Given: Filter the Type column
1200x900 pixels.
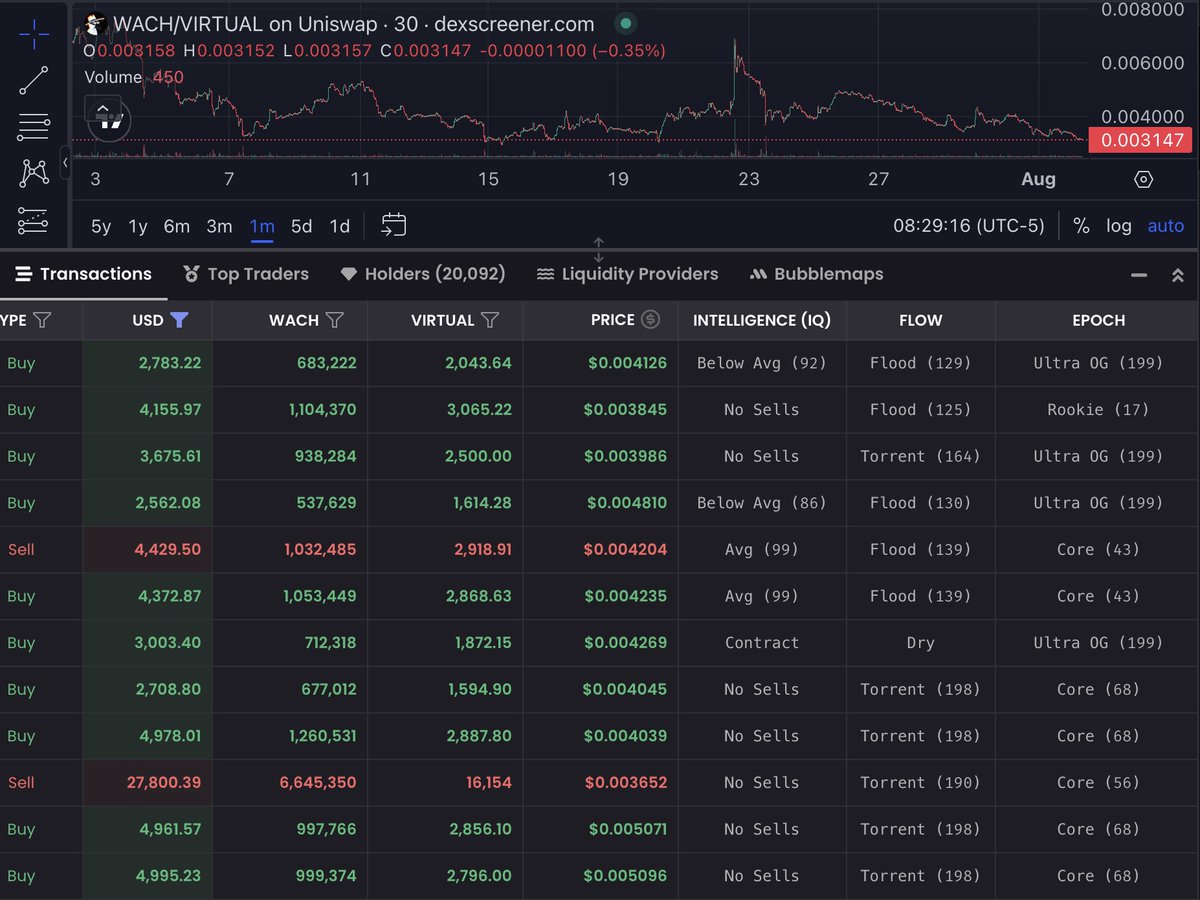Looking at the screenshot, I should click(42, 320).
